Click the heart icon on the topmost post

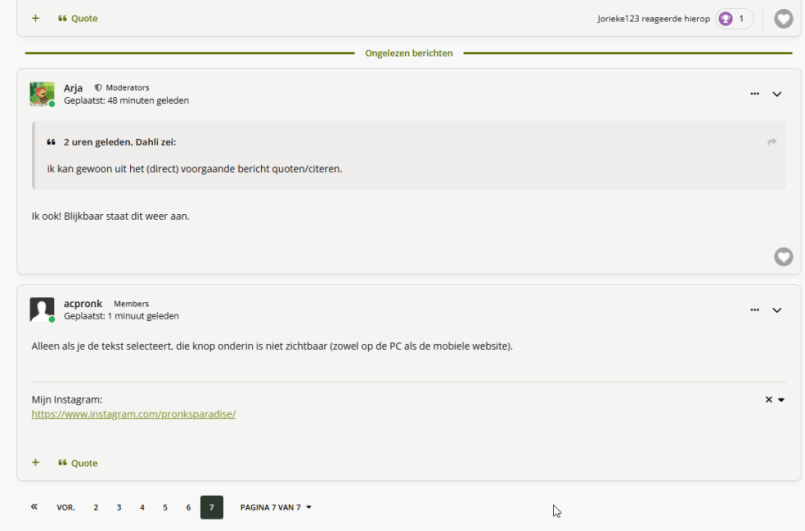click(x=783, y=19)
